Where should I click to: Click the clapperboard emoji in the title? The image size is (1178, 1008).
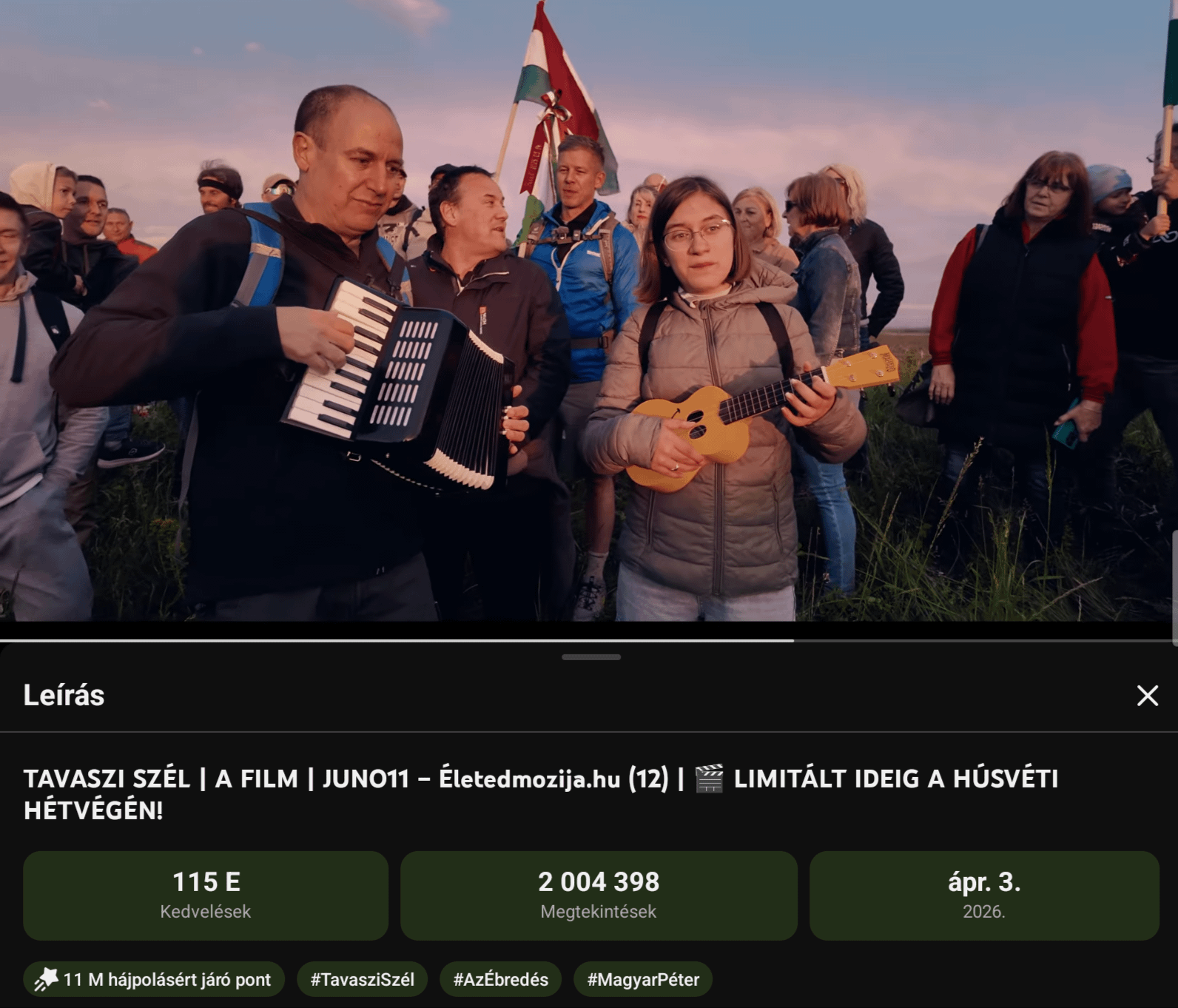[709, 779]
